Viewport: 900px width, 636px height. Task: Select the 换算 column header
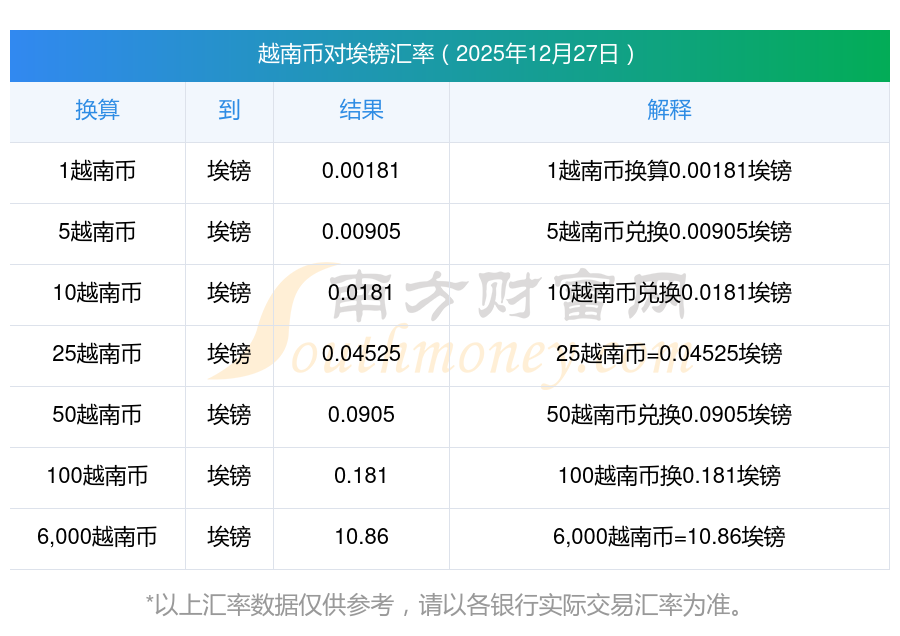[97, 110]
